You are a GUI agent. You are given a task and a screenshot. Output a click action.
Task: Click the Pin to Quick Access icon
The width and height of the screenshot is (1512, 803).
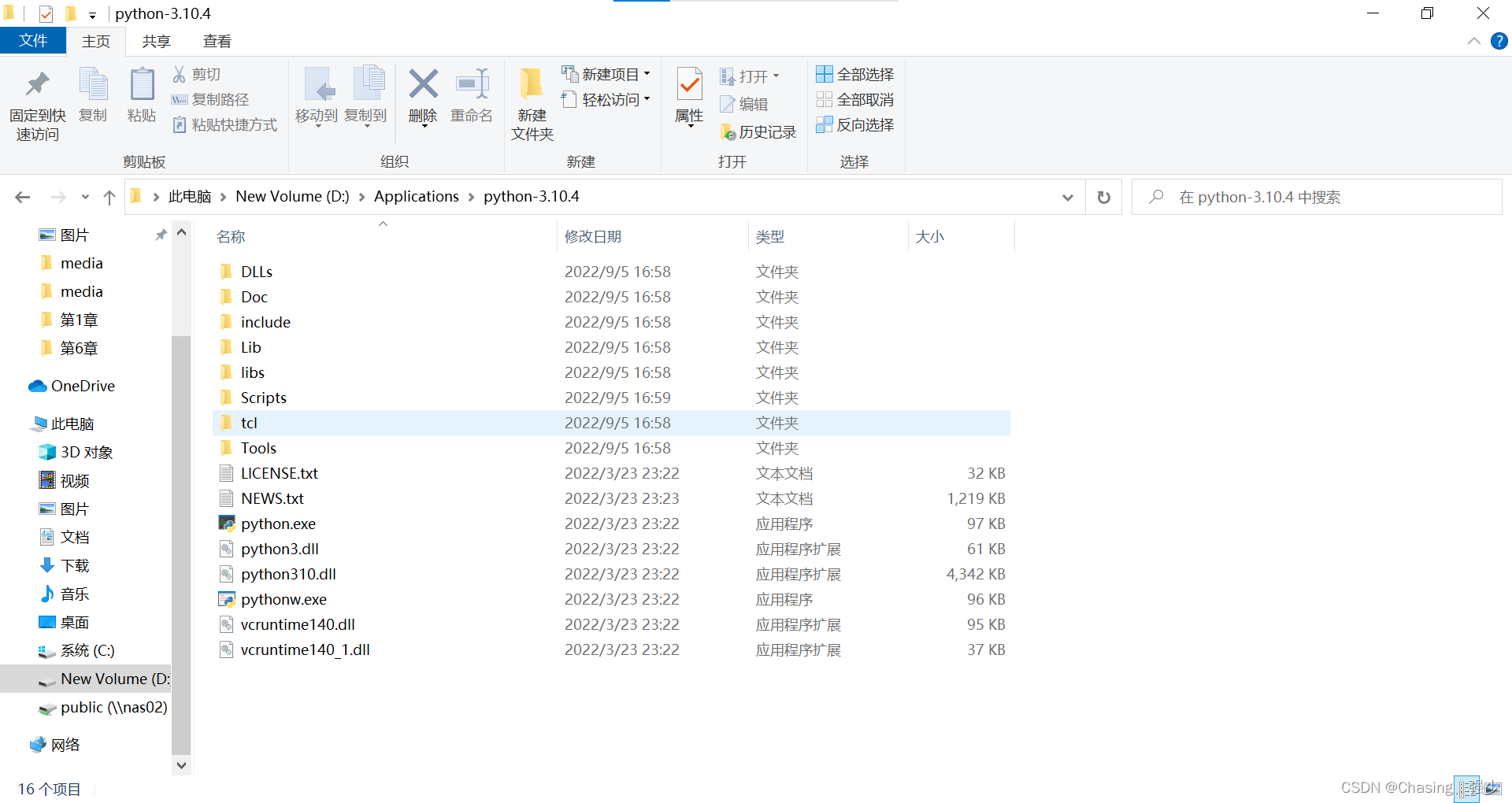(x=37, y=85)
